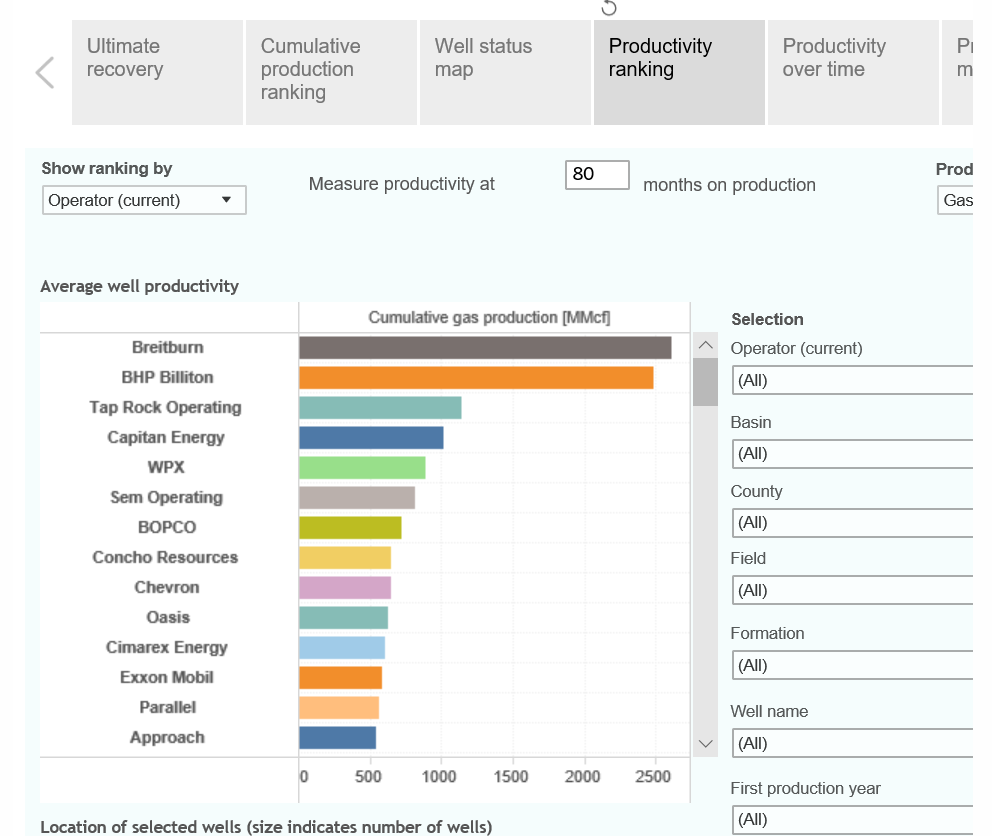This screenshot has height=836, width=992.
Task: Click the Breitburn operator label
Action: click(x=168, y=347)
